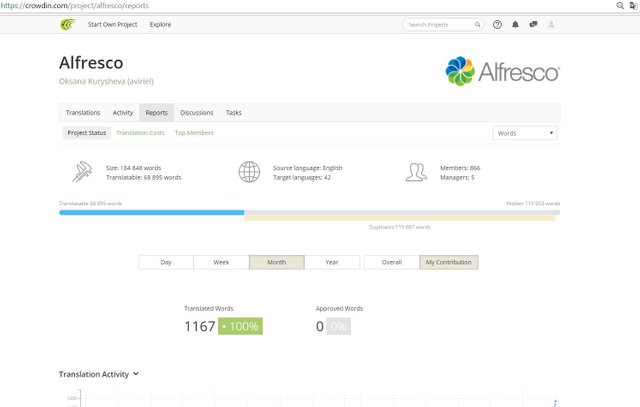Viewport: 640px width, 407px height.
Task: Open the Words units dropdown
Action: tap(524, 133)
